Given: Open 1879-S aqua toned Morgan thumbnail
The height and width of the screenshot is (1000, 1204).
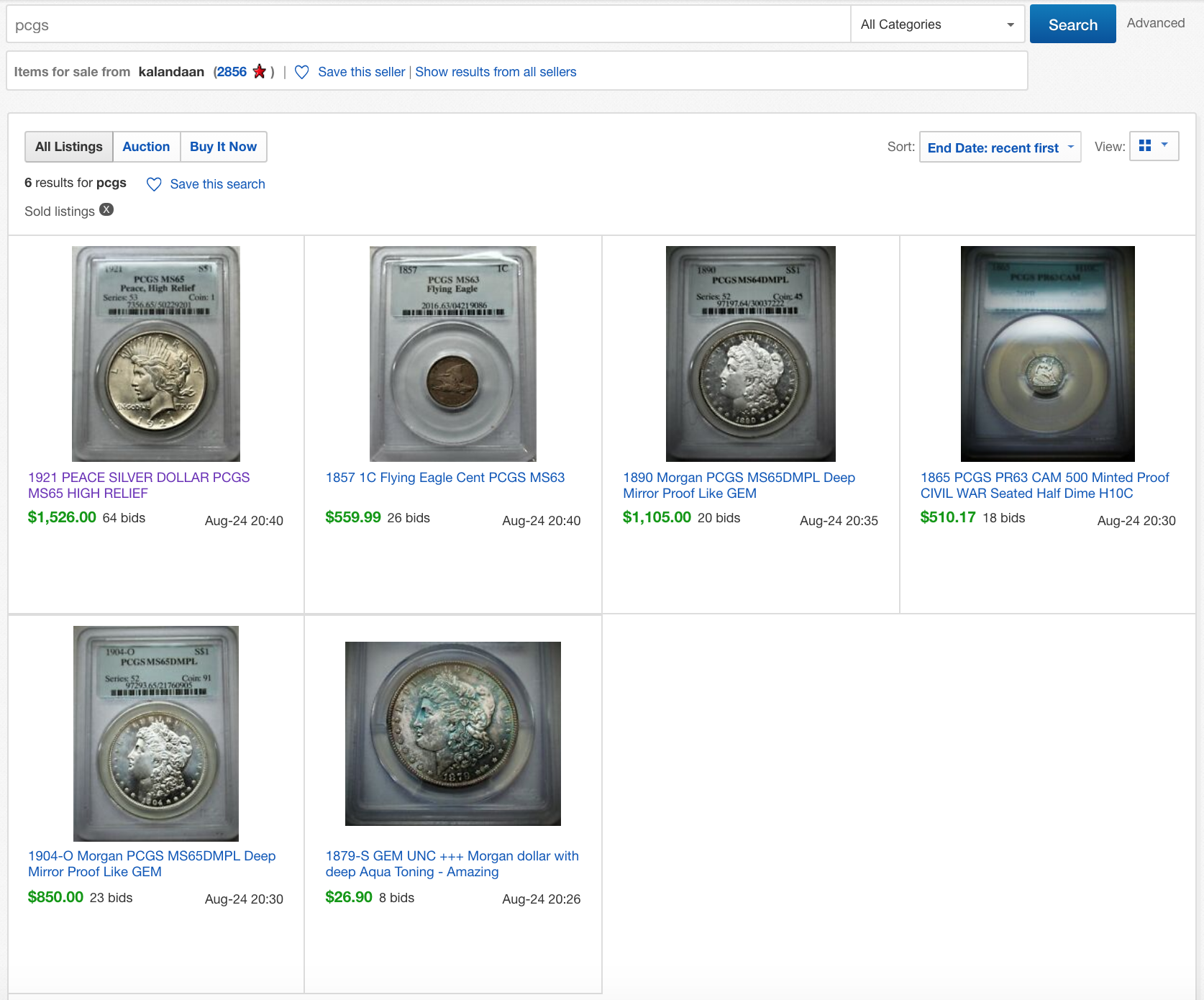Looking at the screenshot, I should tap(453, 734).
